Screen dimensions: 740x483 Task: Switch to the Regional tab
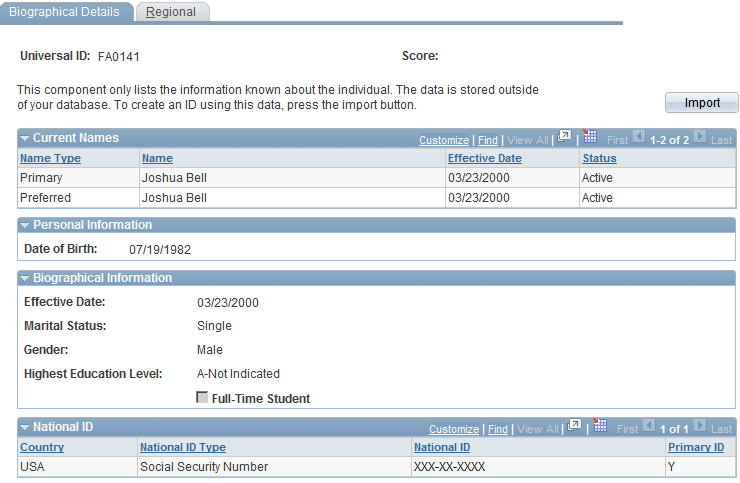click(x=172, y=12)
